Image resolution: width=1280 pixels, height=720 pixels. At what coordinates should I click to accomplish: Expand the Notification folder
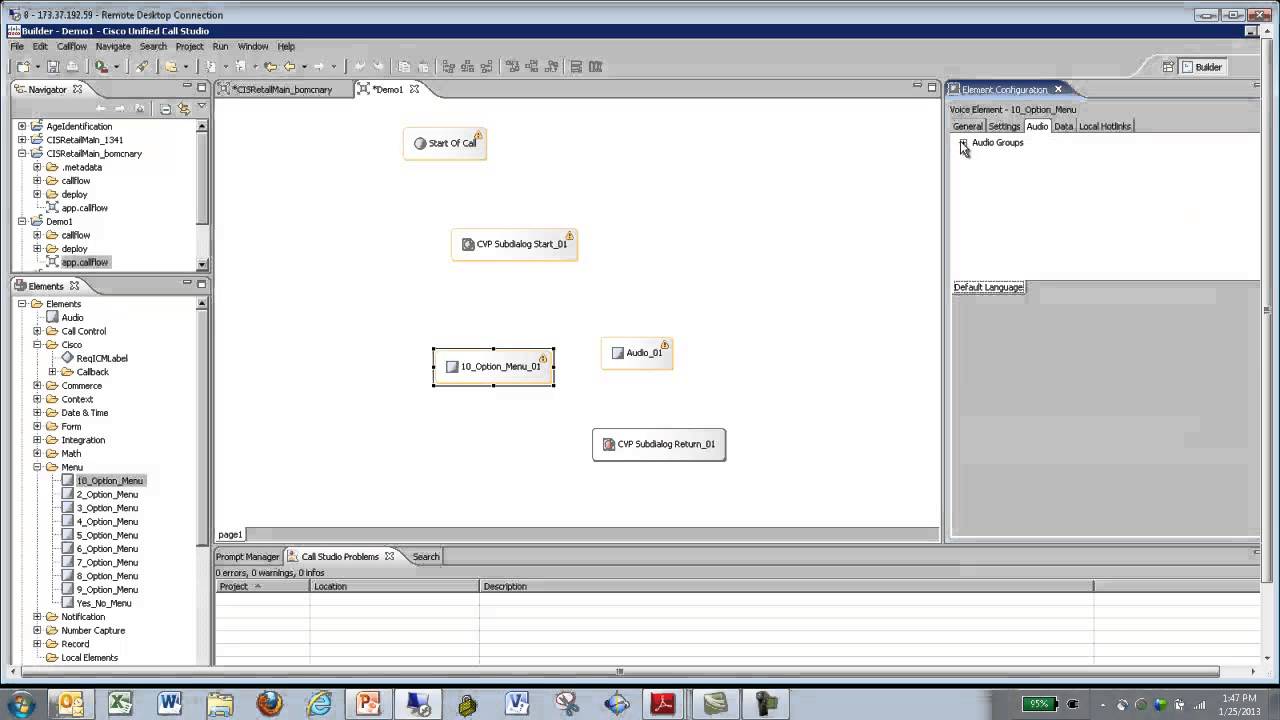[37, 617]
